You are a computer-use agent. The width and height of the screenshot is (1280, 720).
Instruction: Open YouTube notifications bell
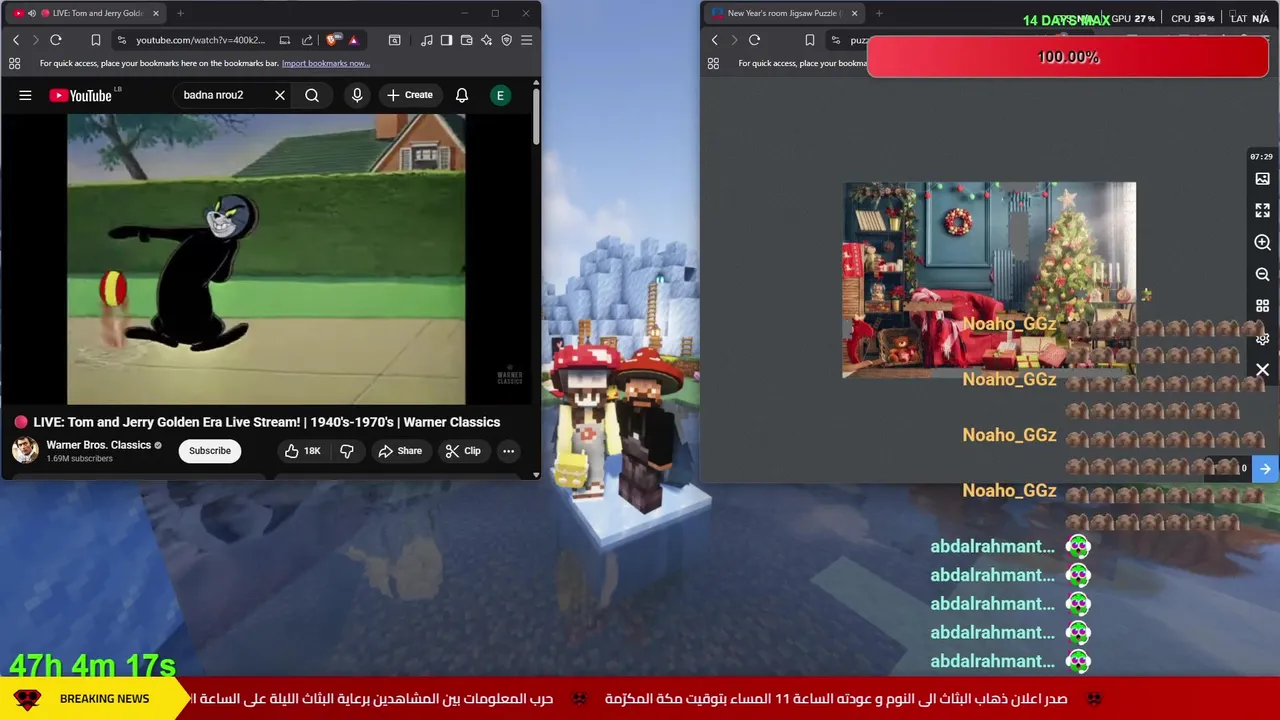pyautogui.click(x=462, y=95)
